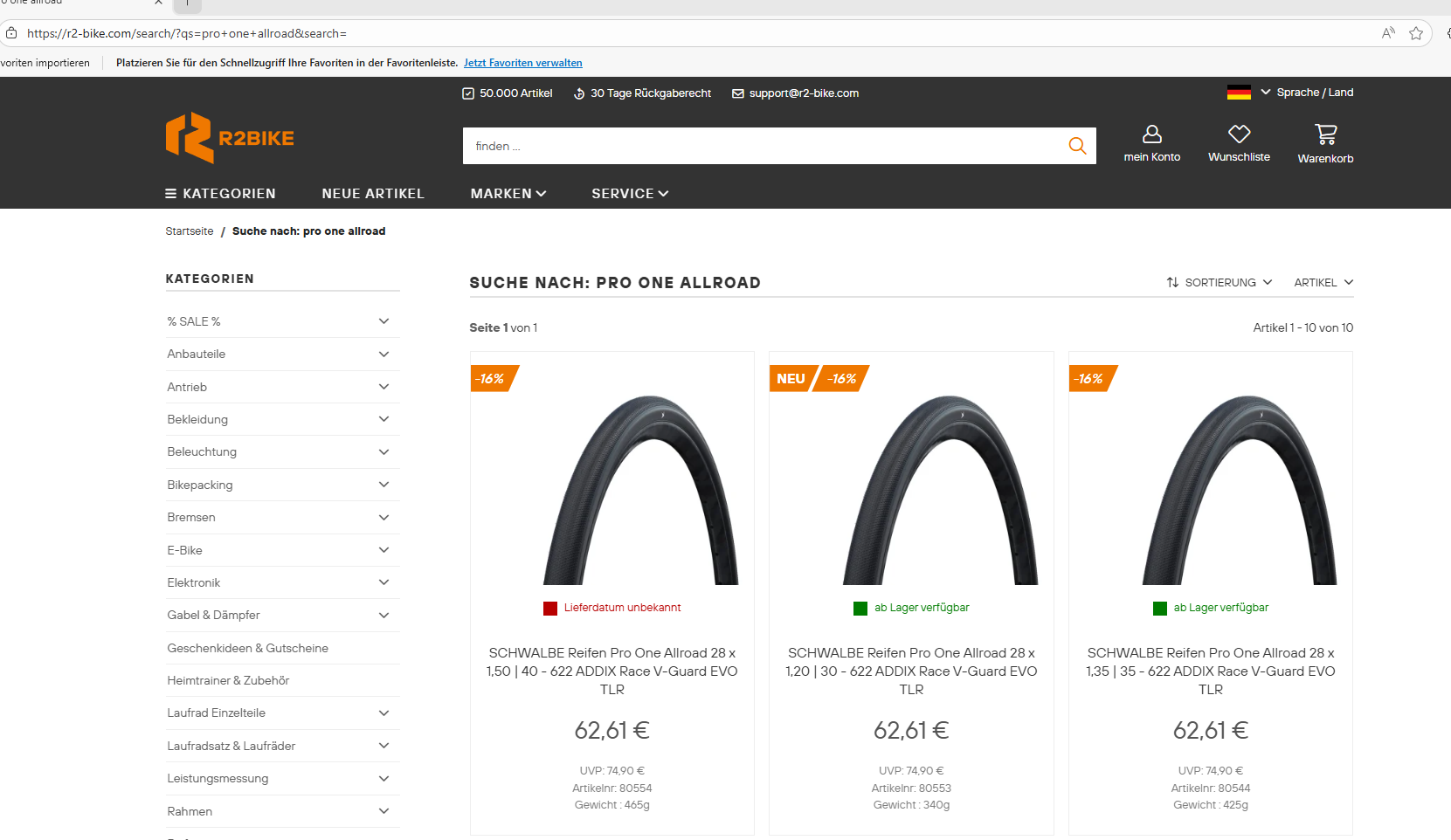Open the Pro One Allroad 40-622 product title
This screenshot has width=1451, height=840.
(x=612, y=671)
